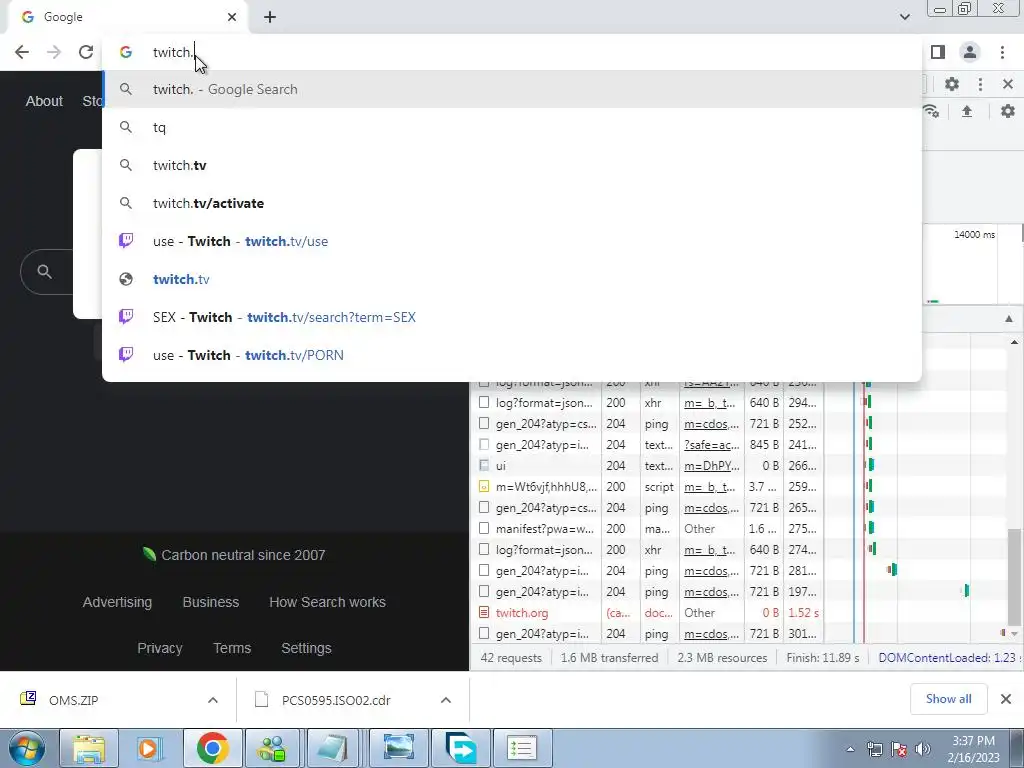The image size is (1024, 768).
Task: Click the import HAR upload arrow icon
Action: click(967, 111)
